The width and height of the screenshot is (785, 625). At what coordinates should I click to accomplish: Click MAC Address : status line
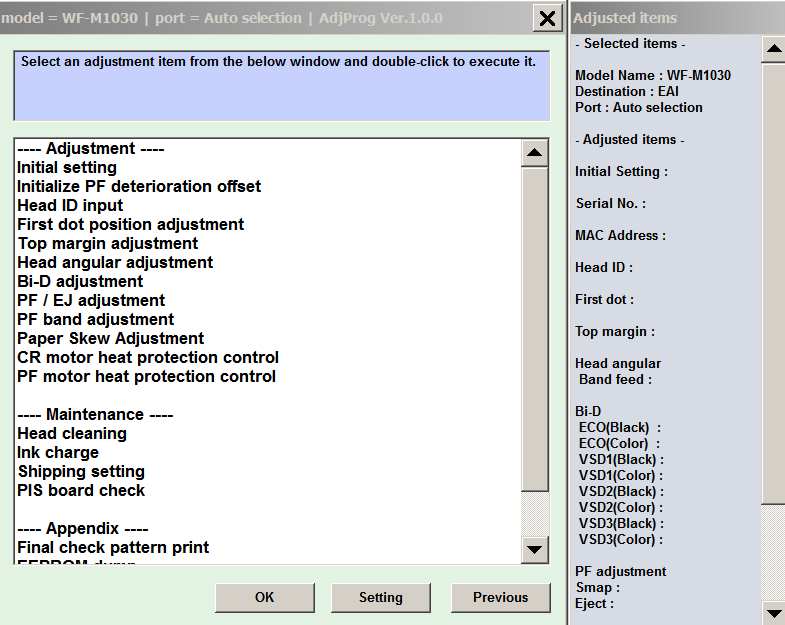[621, 236]
